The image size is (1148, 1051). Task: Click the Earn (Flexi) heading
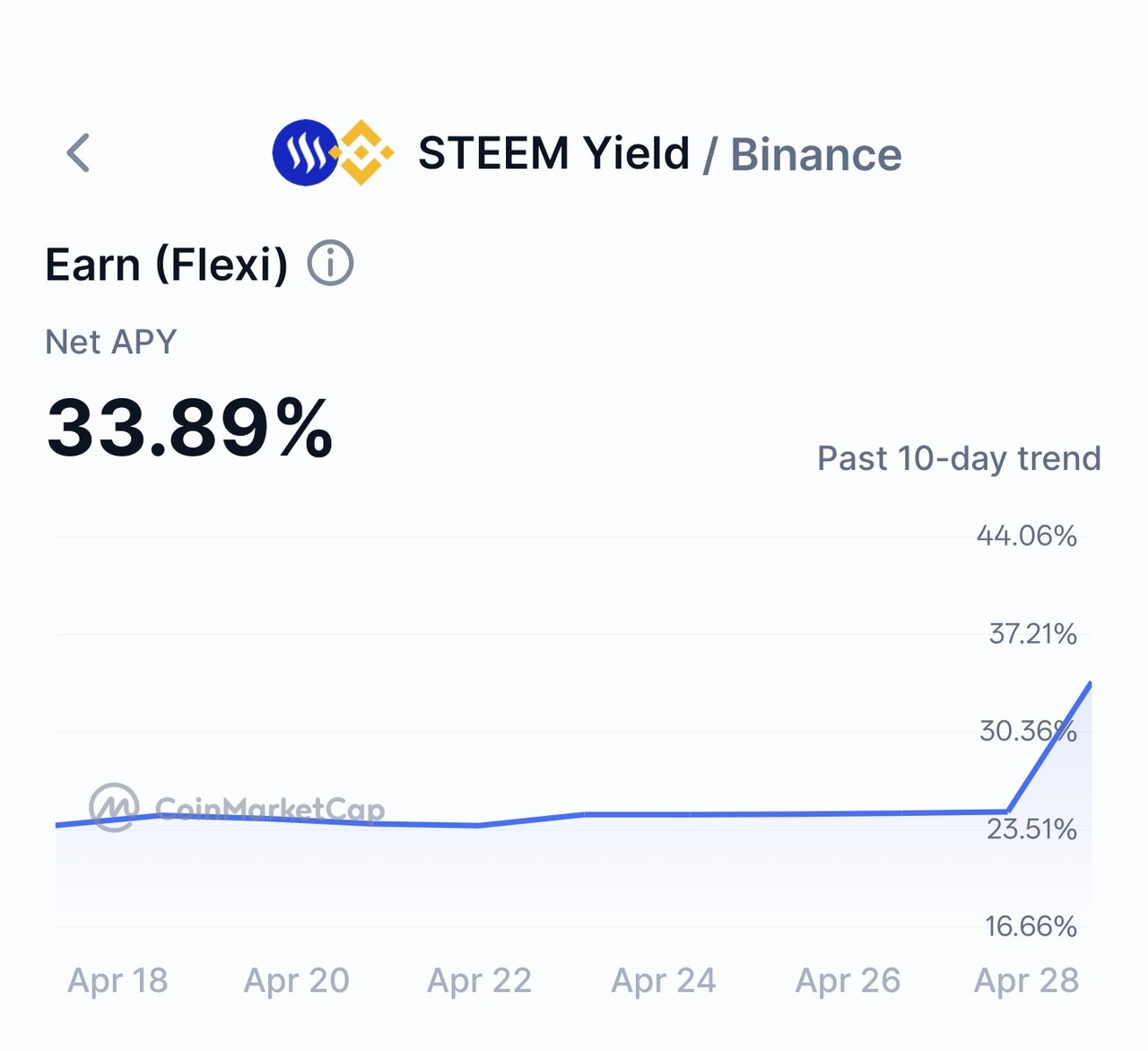[167, 265]
